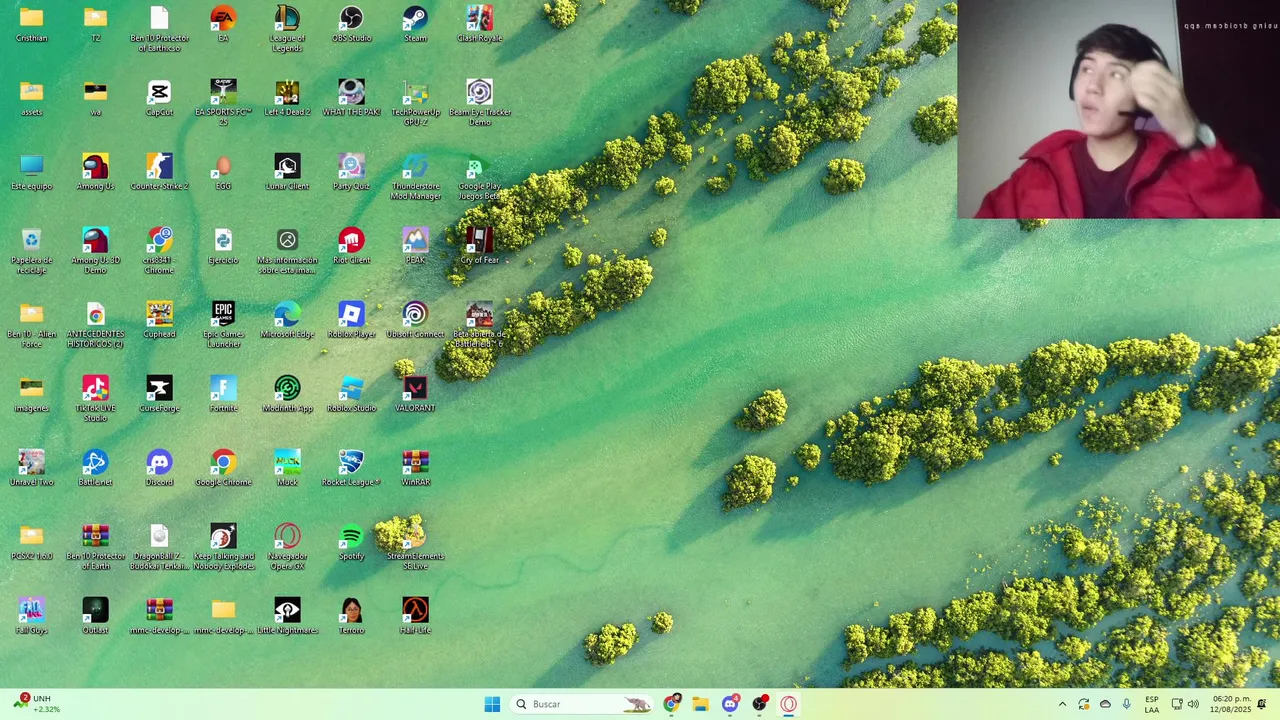Screen dimensions: 1280x720
Task: Select StreamElements SE.Live icon
Action: coord(415,547)
